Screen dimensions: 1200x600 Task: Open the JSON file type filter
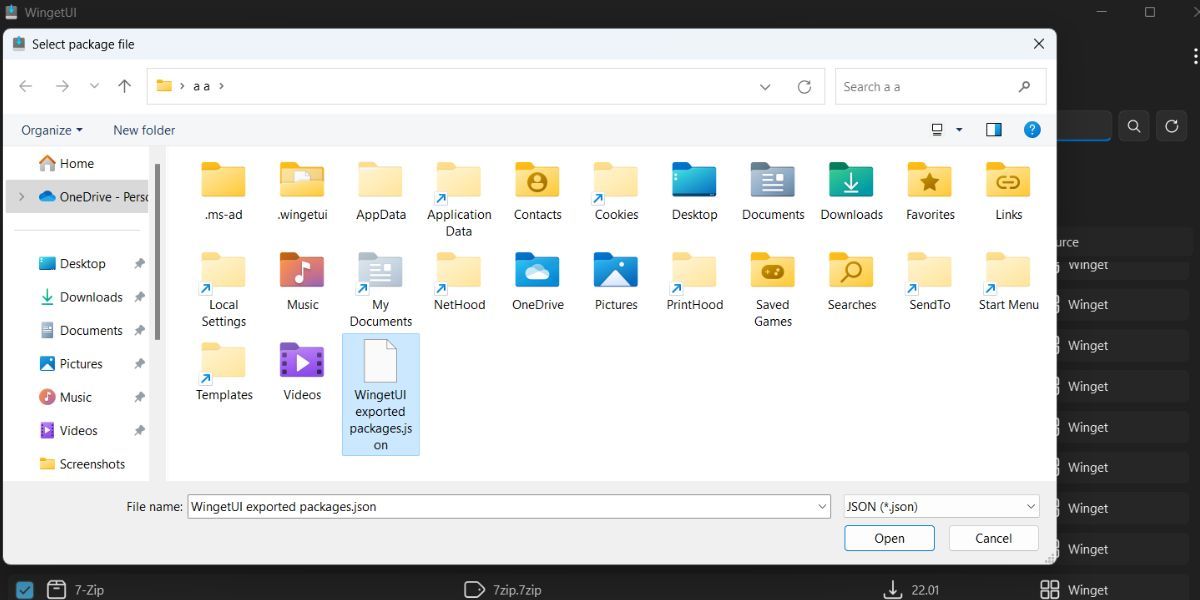pyautogui.click(x=941, y=507)
